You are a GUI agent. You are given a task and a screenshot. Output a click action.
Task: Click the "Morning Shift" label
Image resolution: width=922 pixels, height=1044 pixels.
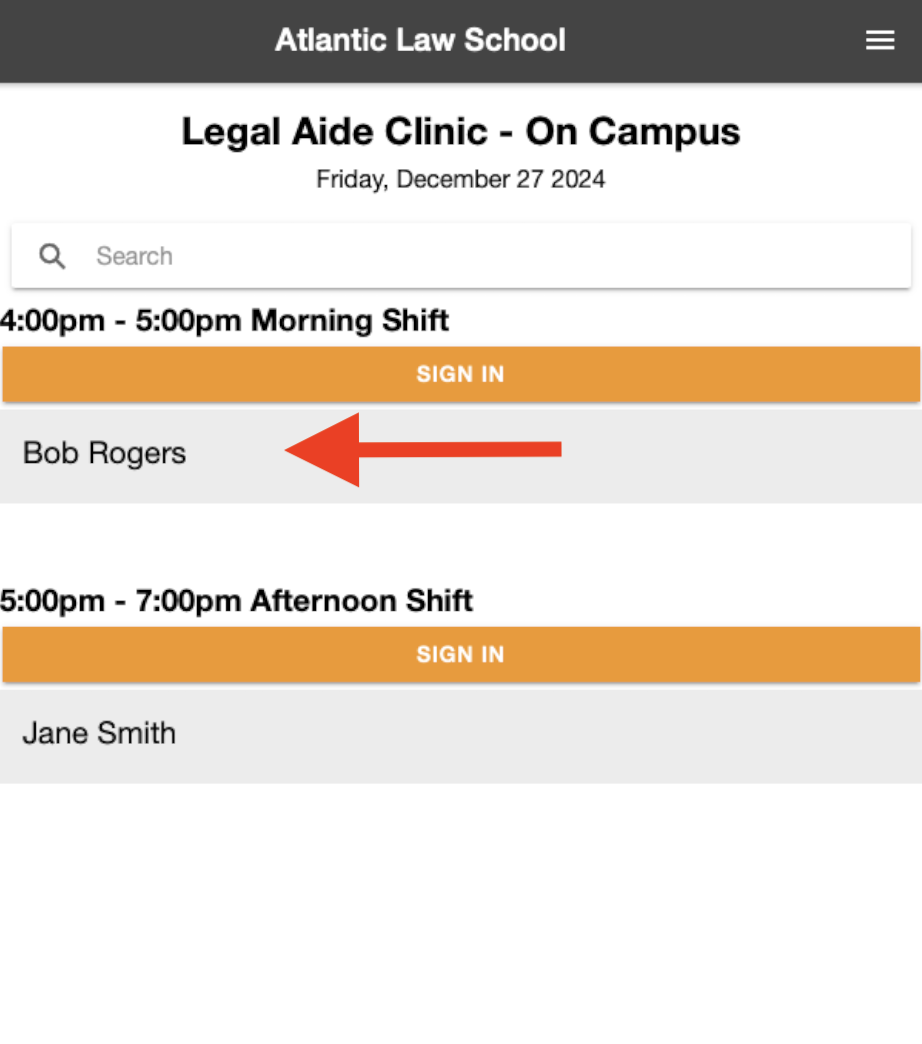pyautogui.click(x=349, y=321)
